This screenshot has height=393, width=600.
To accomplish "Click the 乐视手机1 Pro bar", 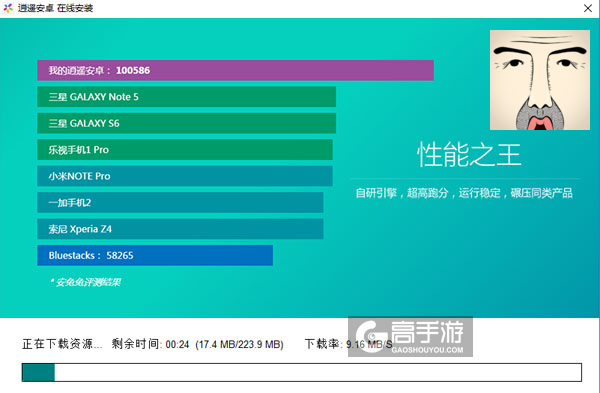I will [185, 150].
